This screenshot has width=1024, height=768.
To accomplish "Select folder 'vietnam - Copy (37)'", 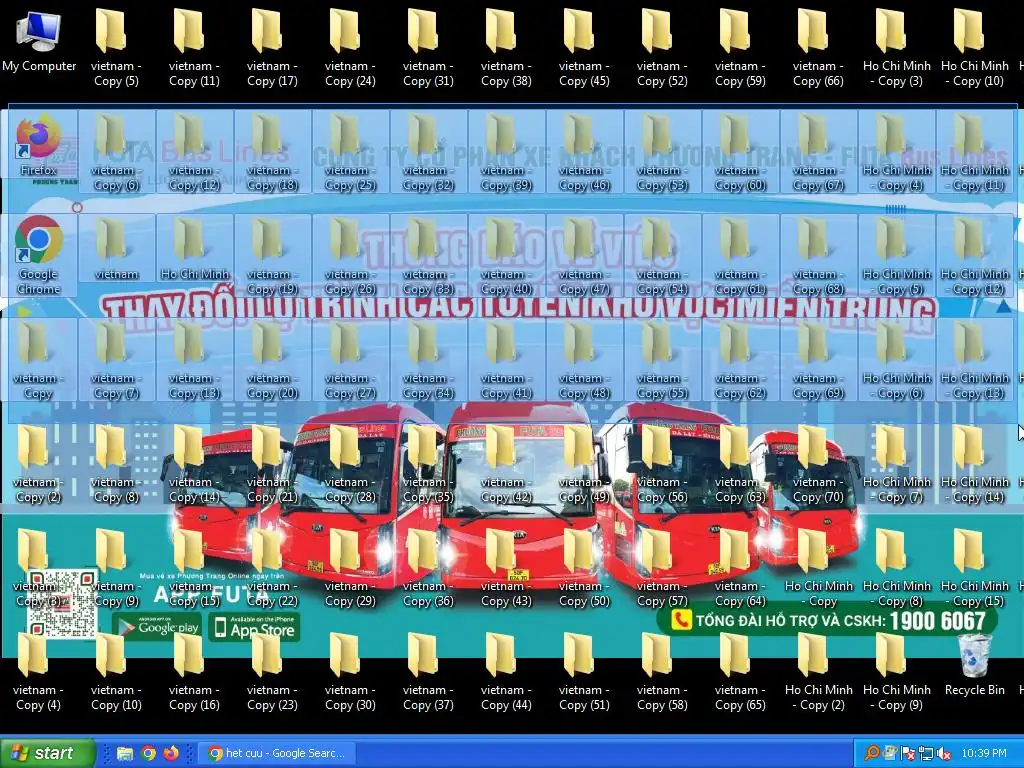I will (x=428, y=671).
